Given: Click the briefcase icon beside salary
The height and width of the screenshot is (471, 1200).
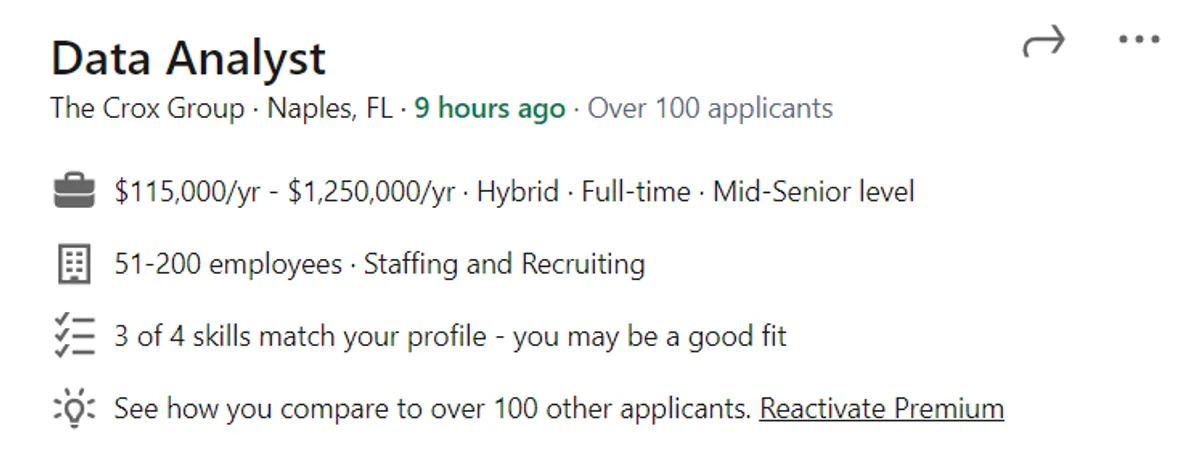Looking at the screenshot, I should 73,191.
